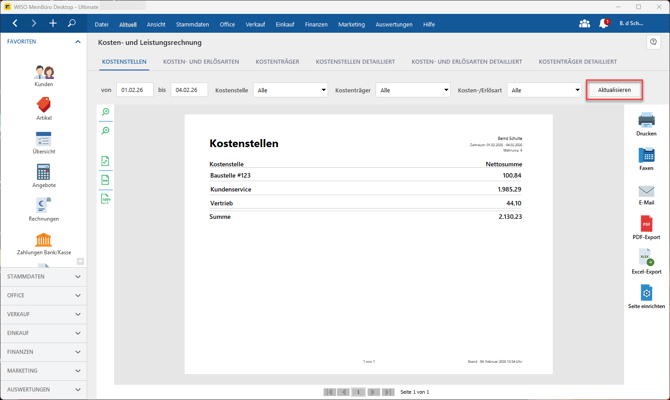The image size is (670, 400).
Task: Open Zahlungen Bank/Kasse in favorites
Action: [44, 244]
